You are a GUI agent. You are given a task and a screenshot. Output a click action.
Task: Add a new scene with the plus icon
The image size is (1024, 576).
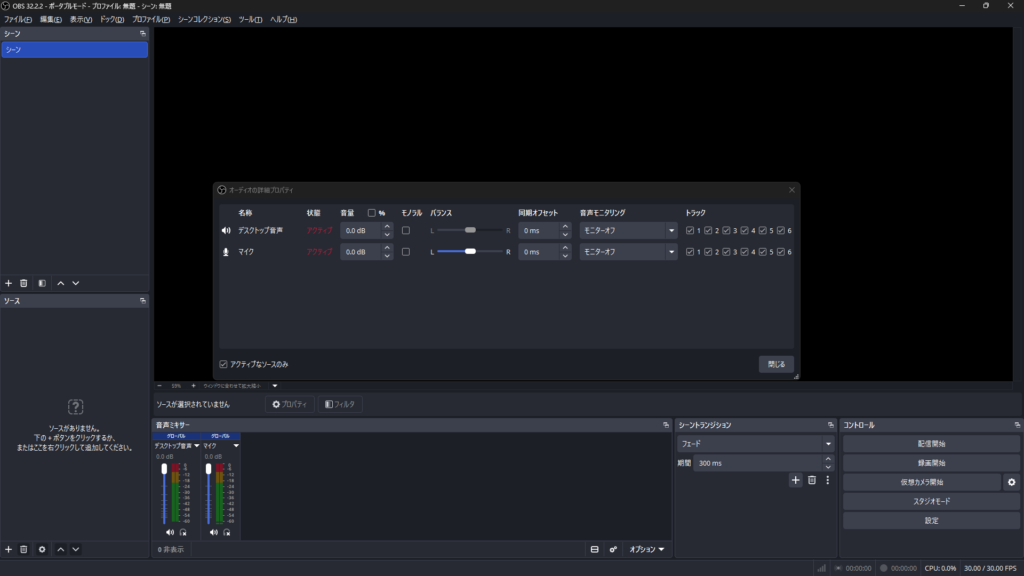(8, 283)
